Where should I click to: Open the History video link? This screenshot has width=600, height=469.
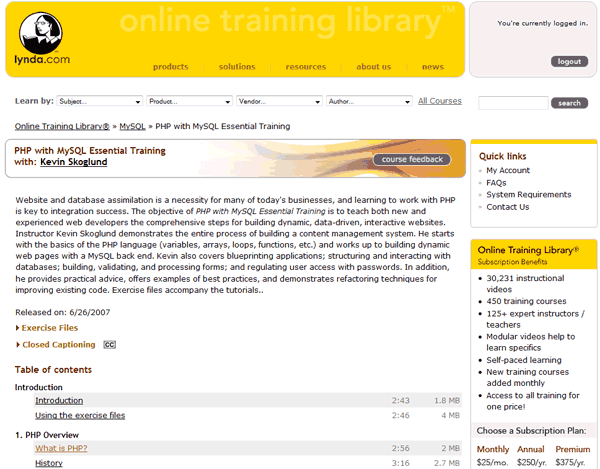49,463
